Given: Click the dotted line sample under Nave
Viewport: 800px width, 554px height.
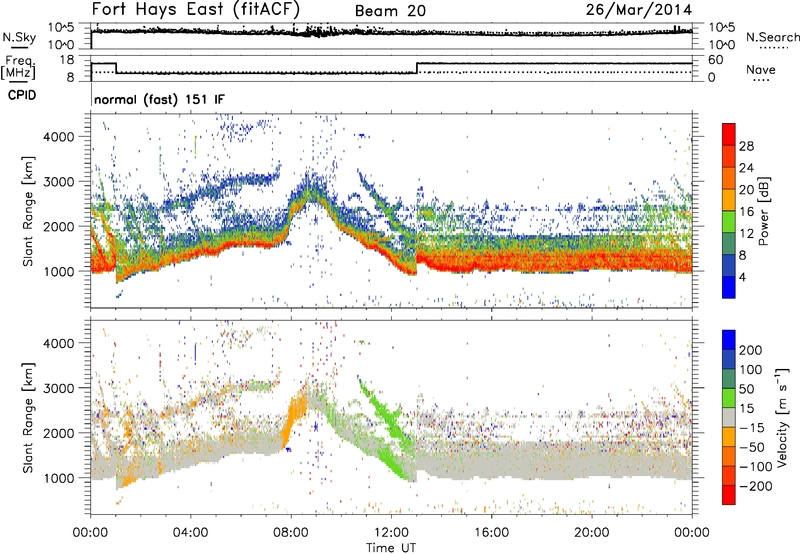Looking at the screenshot, I should pos(761,81).
